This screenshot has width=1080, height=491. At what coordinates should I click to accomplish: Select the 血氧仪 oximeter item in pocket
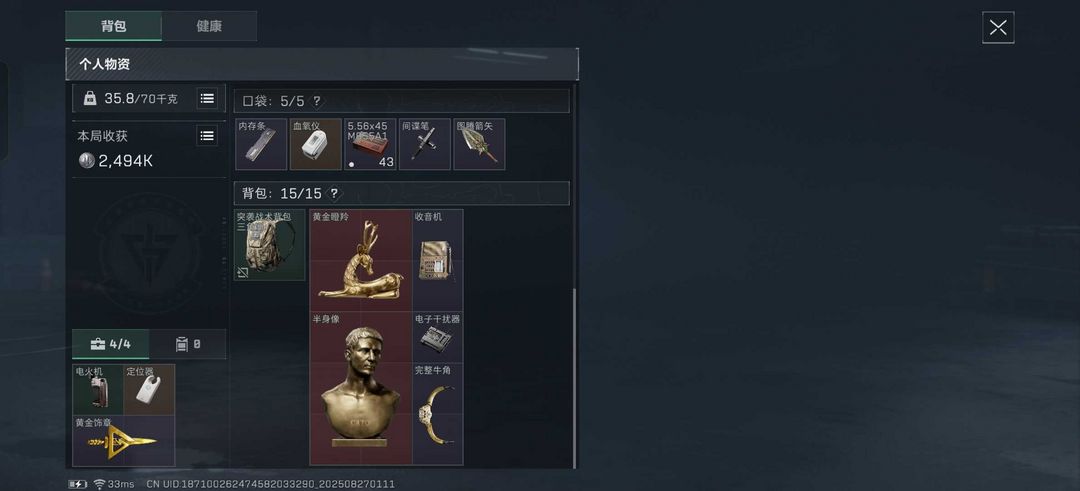click(x=315, y=144)
